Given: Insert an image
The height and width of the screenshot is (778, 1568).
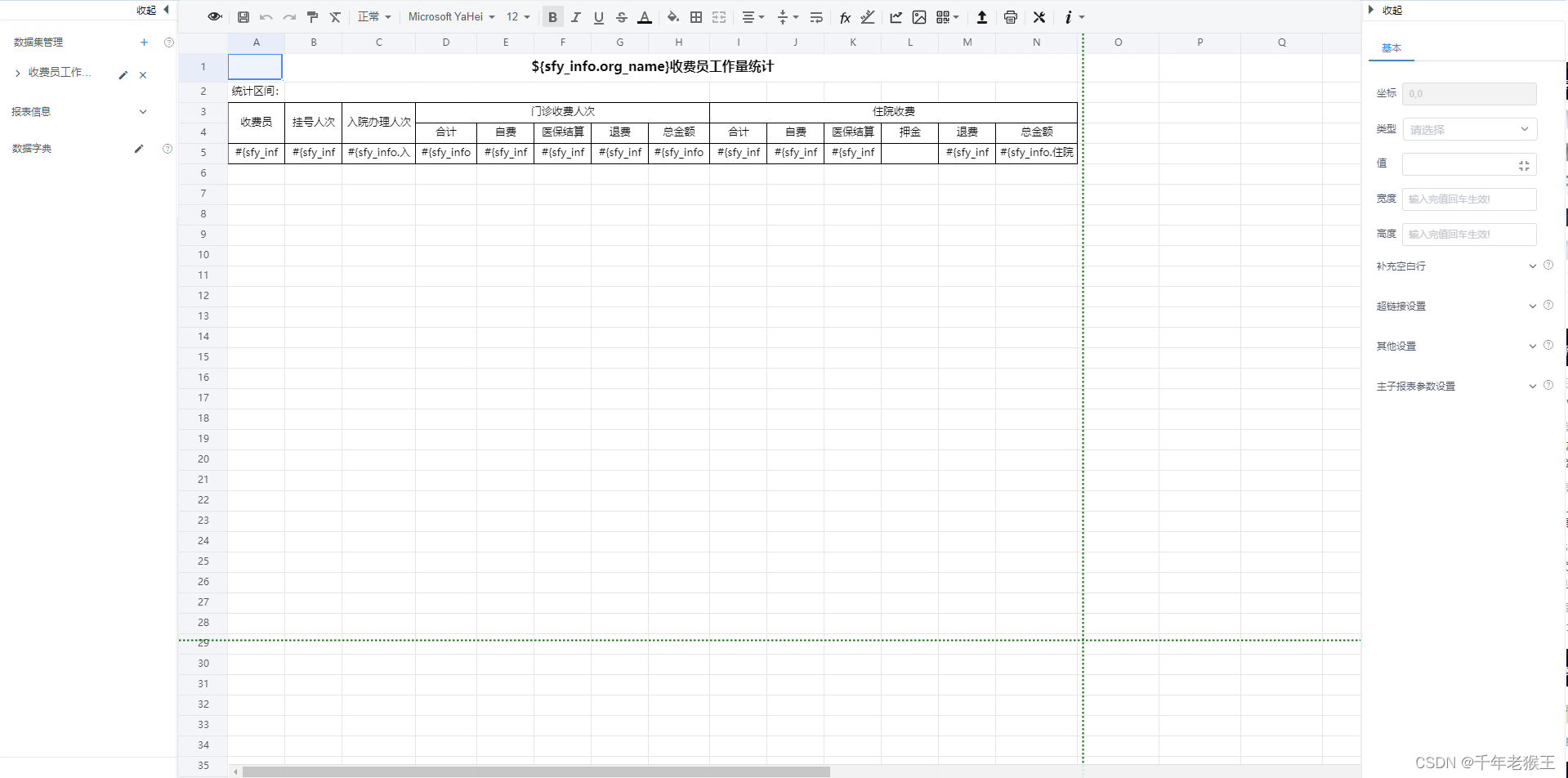Looking at the screenshot, I should coord(919,16).
